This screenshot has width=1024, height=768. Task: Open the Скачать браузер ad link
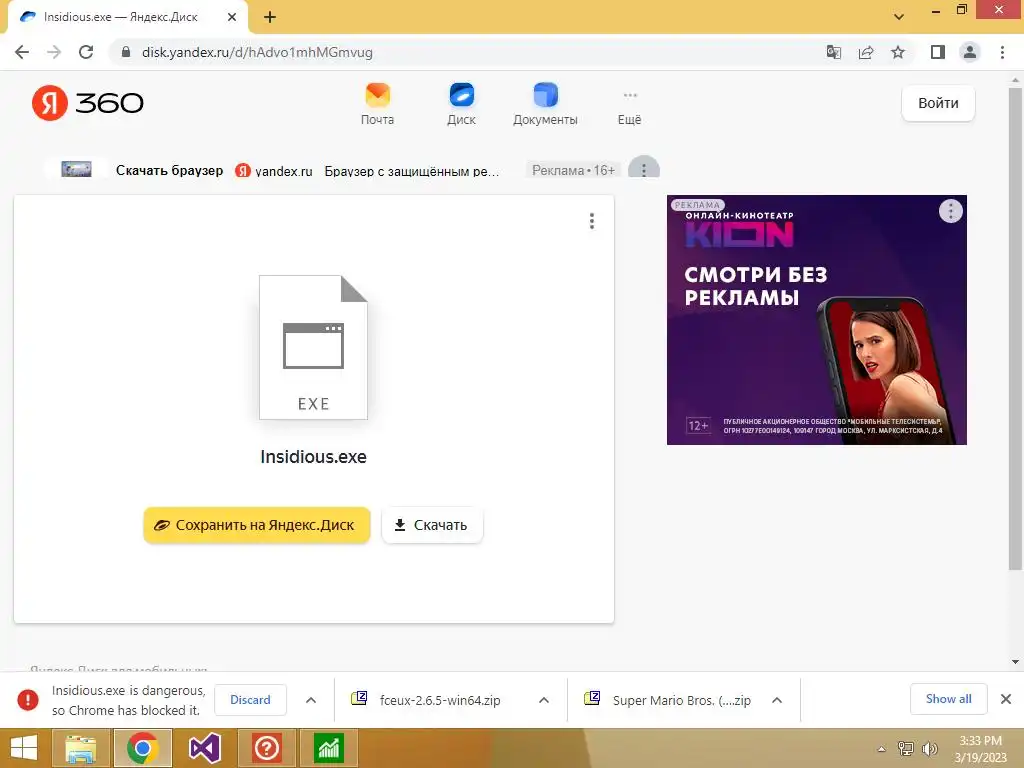(x=170, y=170)
